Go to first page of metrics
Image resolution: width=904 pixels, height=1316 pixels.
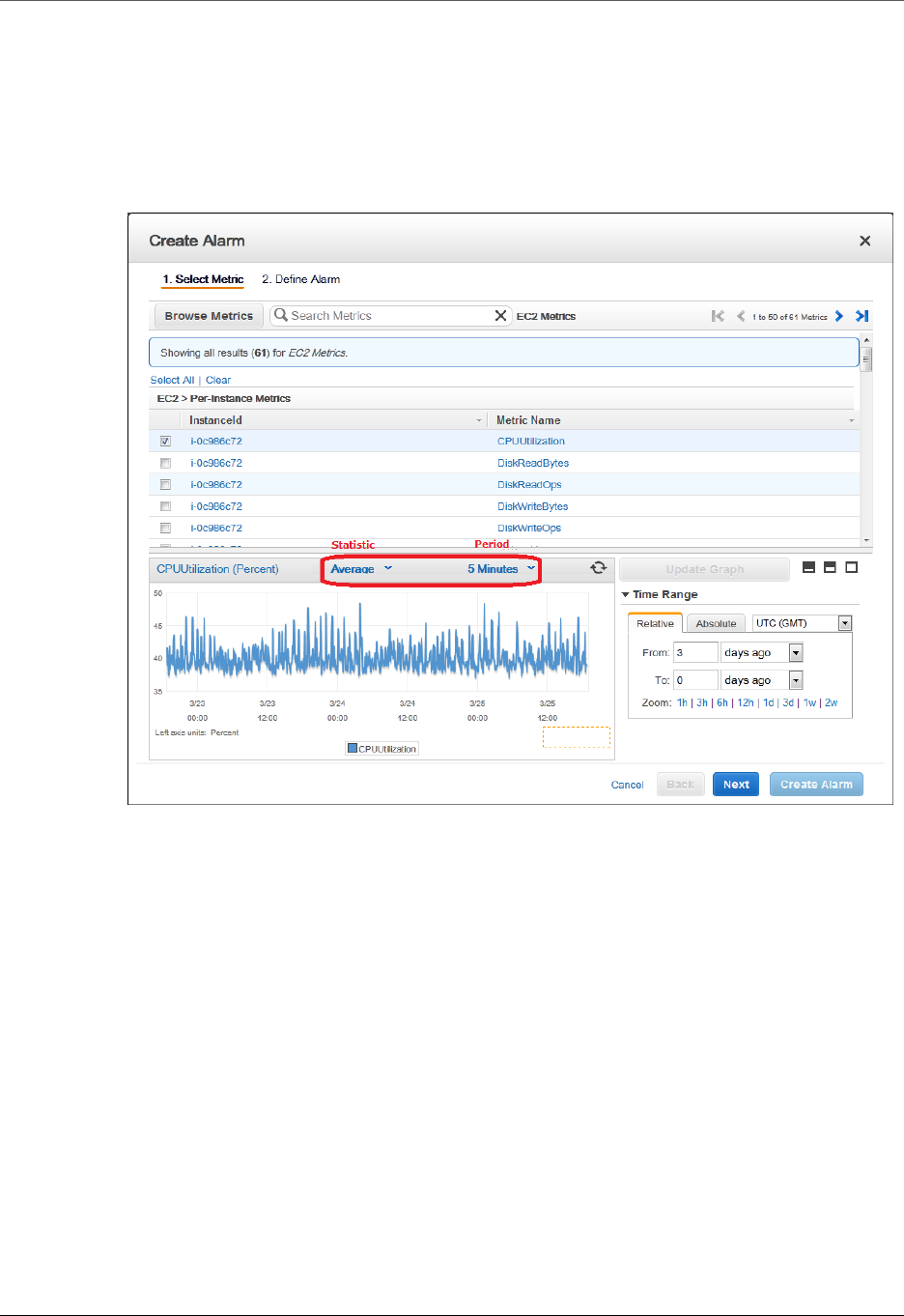(x=718, y=316)
